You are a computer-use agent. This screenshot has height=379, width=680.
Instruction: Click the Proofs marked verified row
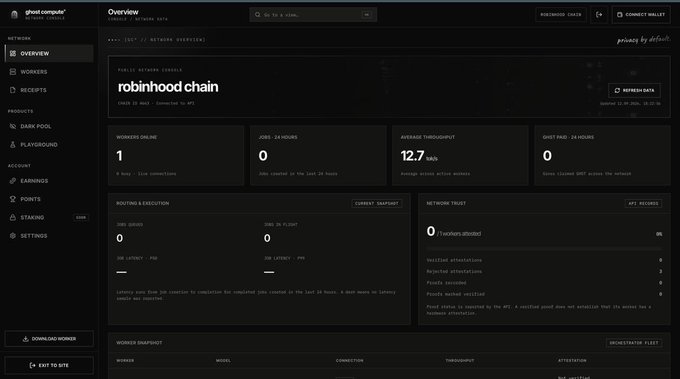coord(544,294)
